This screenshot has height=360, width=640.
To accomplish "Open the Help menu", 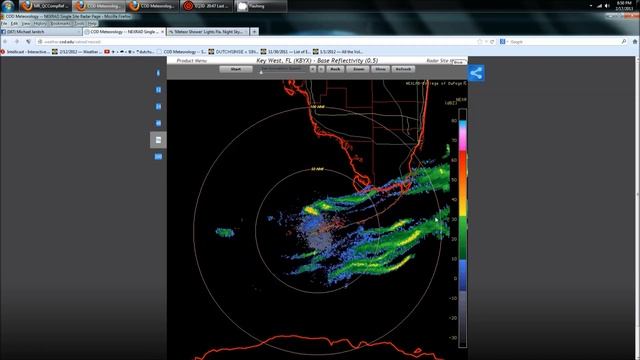I will click(93, 24).
